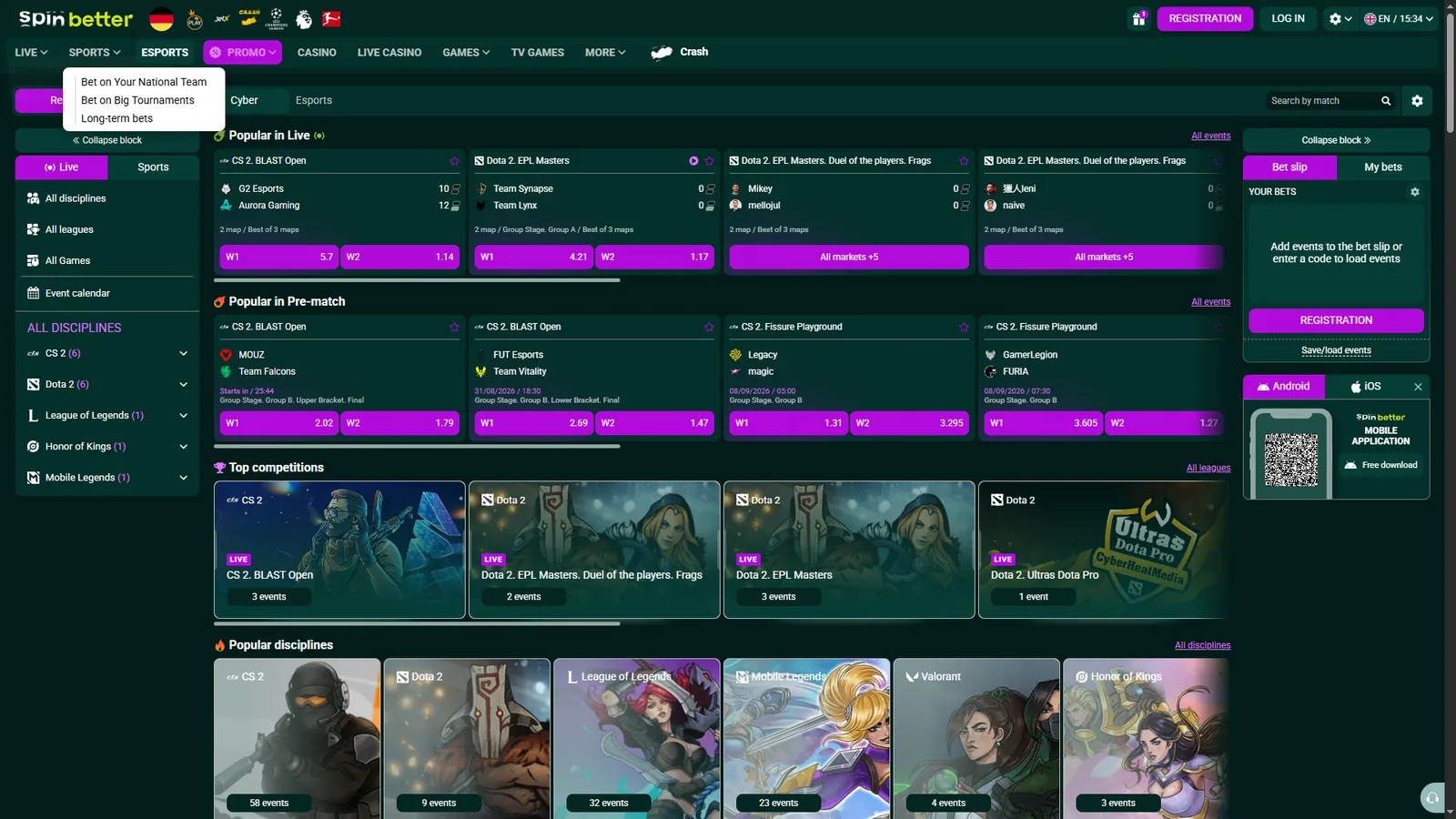Open the All leagues link
1456x819 pixels.
coord(1208,468)
